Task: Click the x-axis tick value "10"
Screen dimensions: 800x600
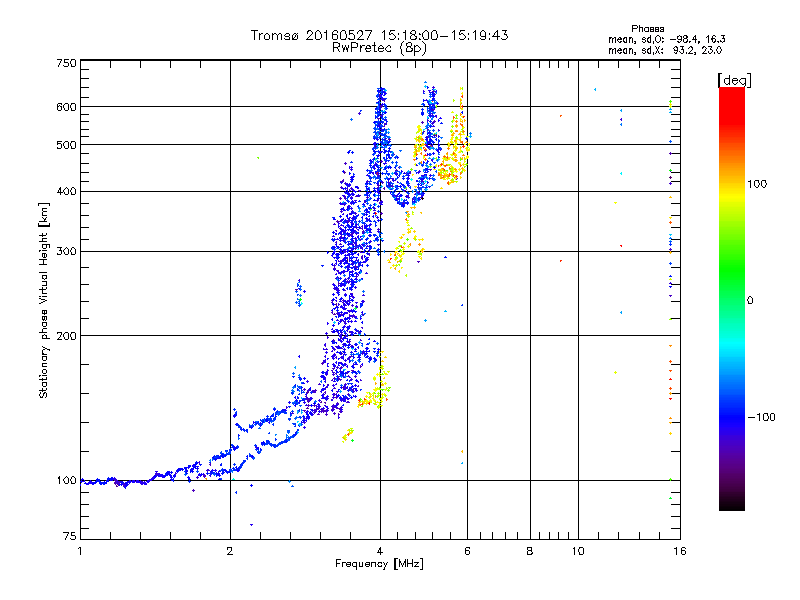Action: click(x=578, y=551)
